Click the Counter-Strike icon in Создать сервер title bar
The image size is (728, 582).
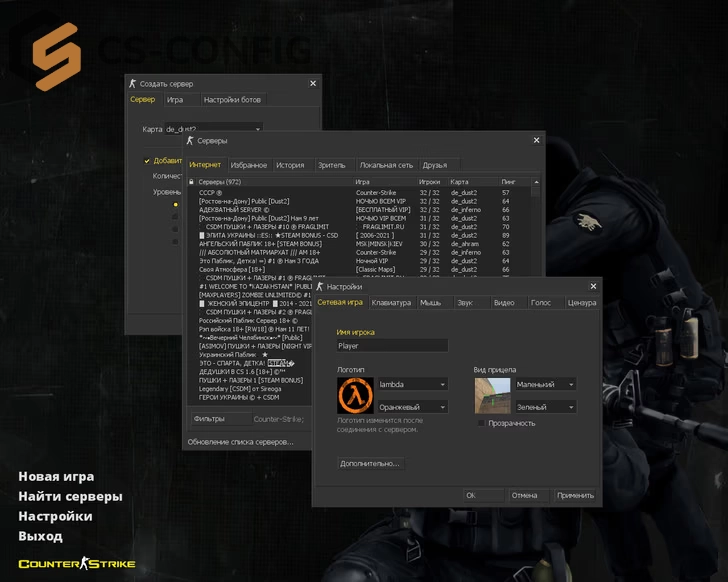click(132, 84)
